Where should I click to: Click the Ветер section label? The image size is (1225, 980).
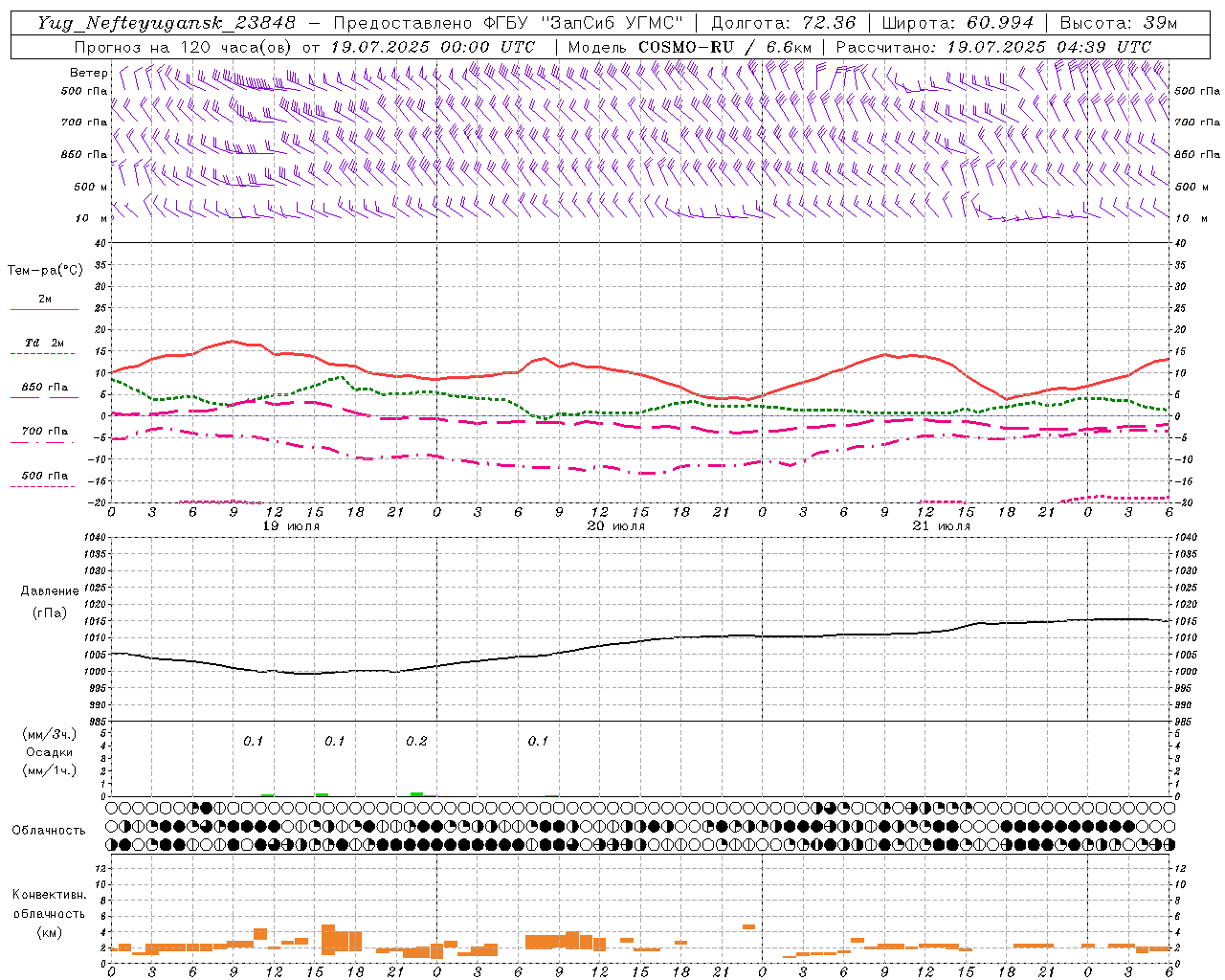[x=88, y=73]
